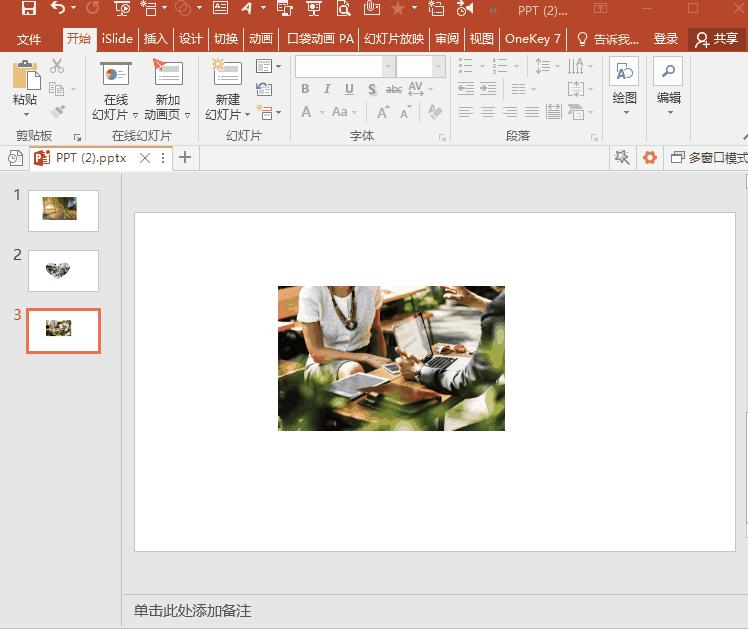Screen dimensions: 748x629
Task: Toggle Underline text formatting
Action: click(350, 89)
